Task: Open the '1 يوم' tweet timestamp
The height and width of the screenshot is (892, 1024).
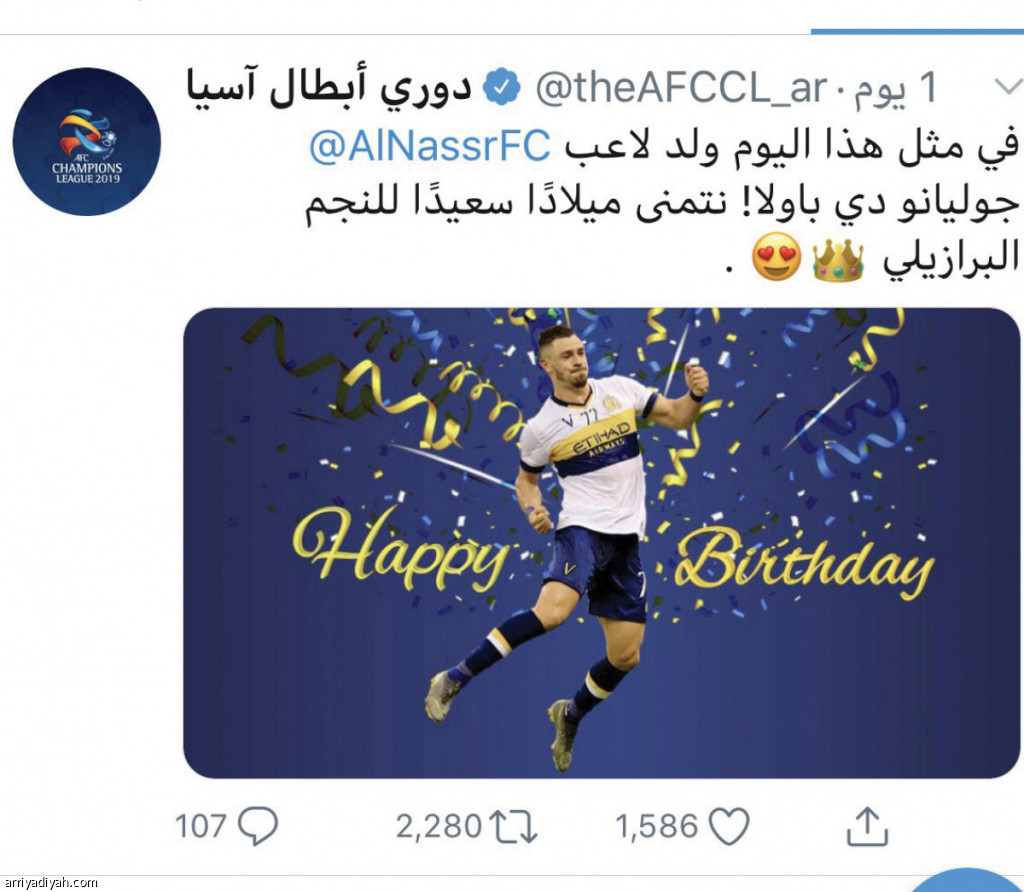Action: 897,88
